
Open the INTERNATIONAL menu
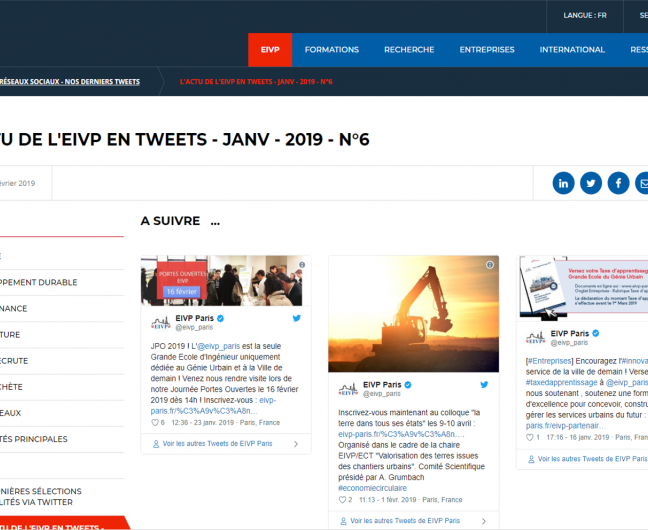click(572, 50)
